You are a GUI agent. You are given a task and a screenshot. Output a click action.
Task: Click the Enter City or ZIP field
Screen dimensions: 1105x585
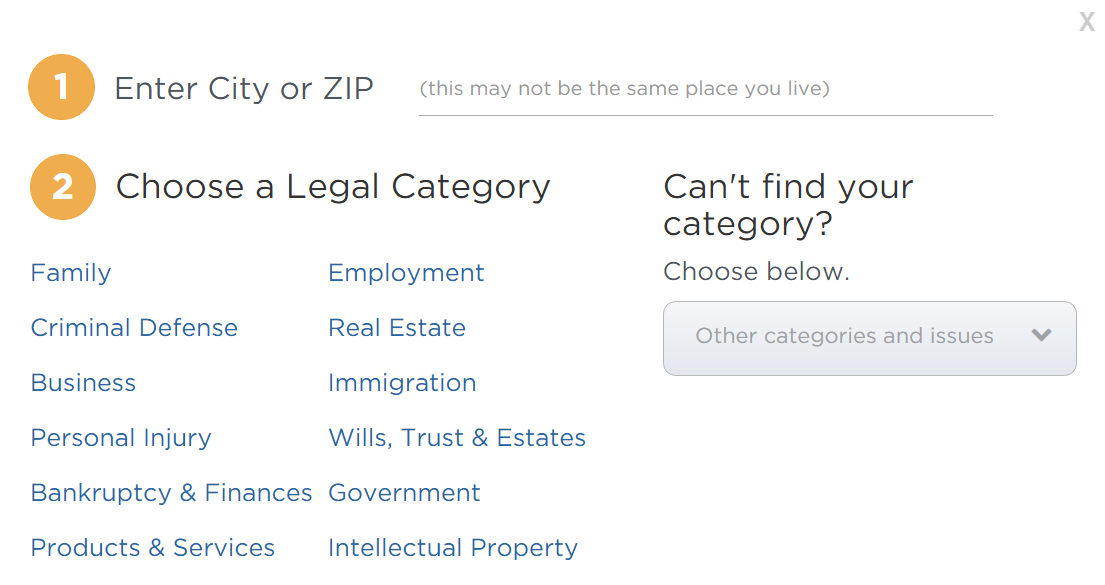[705, 90]
